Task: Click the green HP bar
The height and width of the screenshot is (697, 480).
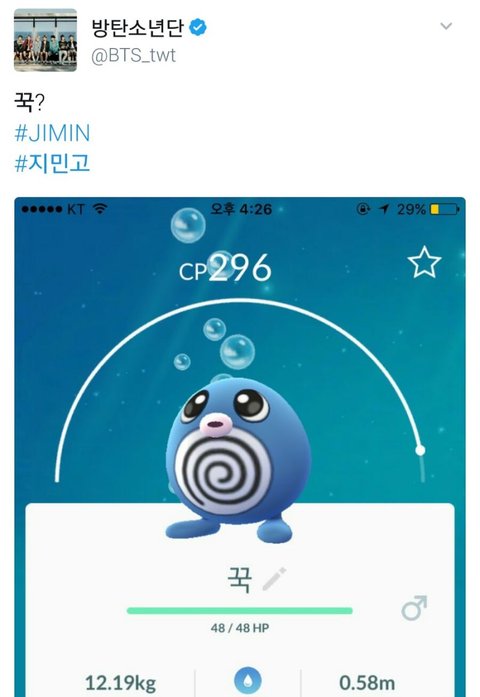Action: [x=240, y=611]
